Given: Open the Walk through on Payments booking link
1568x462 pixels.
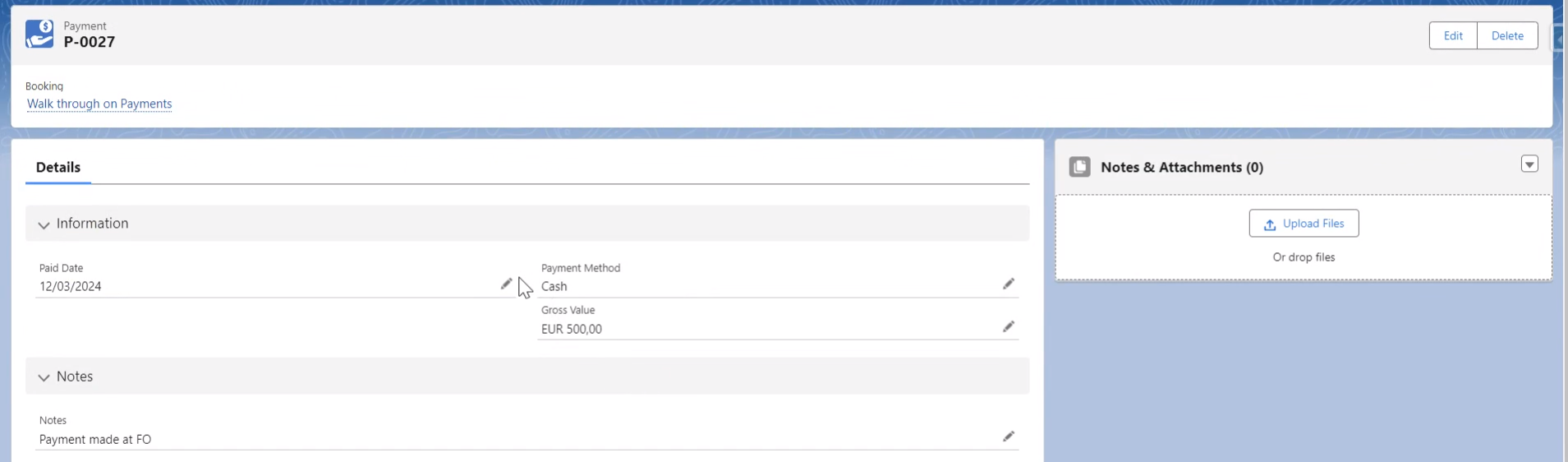Looking at the screenshot, I should [99, 104].
